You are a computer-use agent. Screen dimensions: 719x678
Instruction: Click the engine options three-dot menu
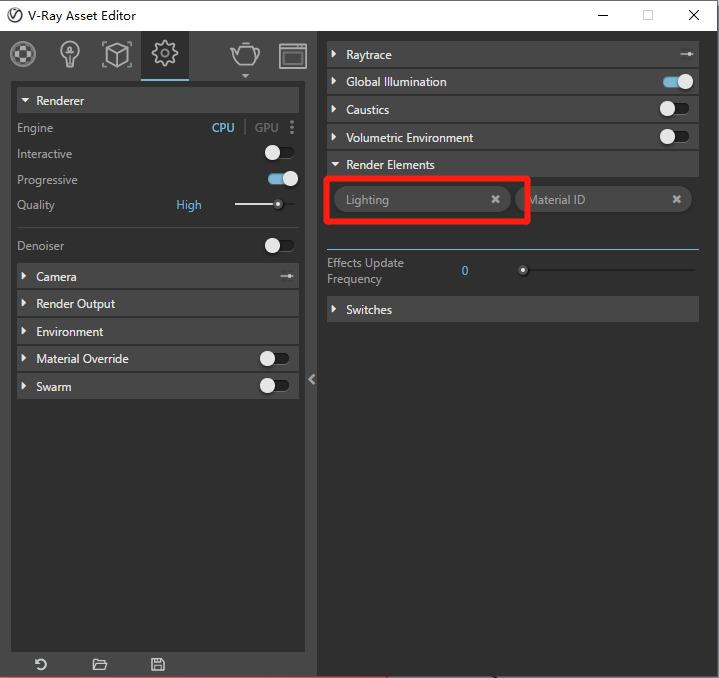click(x=292, y=127)
